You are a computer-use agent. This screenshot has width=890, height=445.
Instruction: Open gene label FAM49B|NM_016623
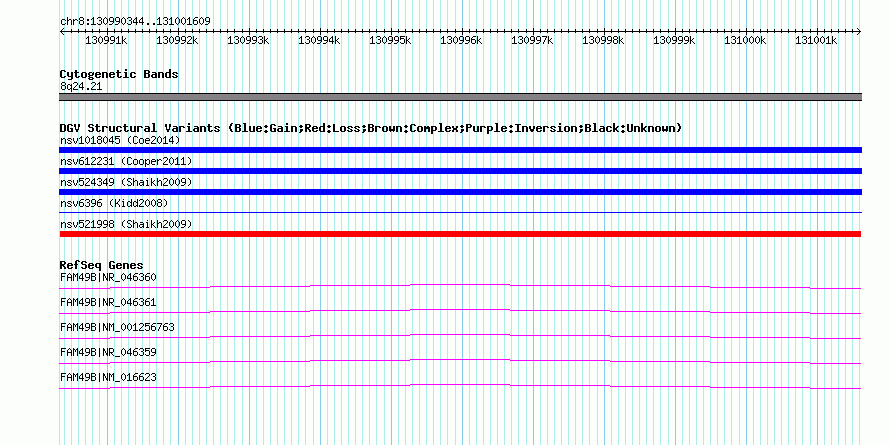tap(108, 377)
